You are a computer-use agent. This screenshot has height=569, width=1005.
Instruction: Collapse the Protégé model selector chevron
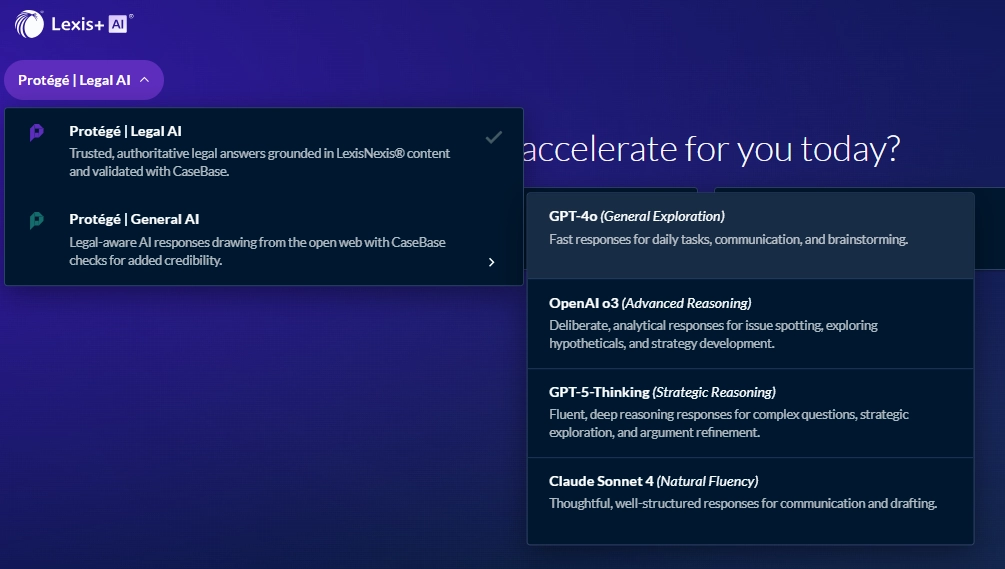point(145,80)
